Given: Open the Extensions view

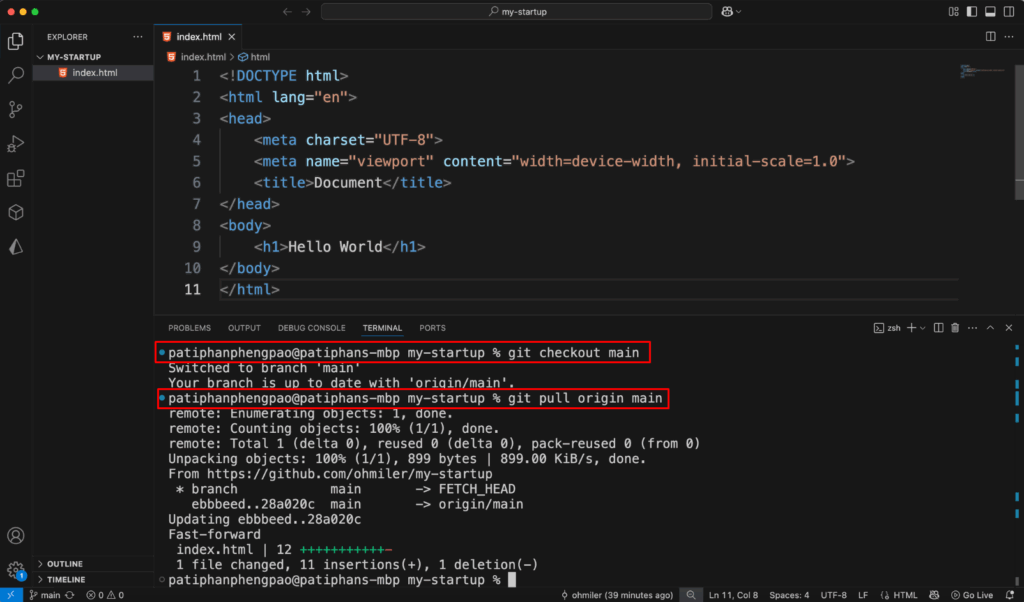Looking at the screenshot, I should tap(16, 179).
